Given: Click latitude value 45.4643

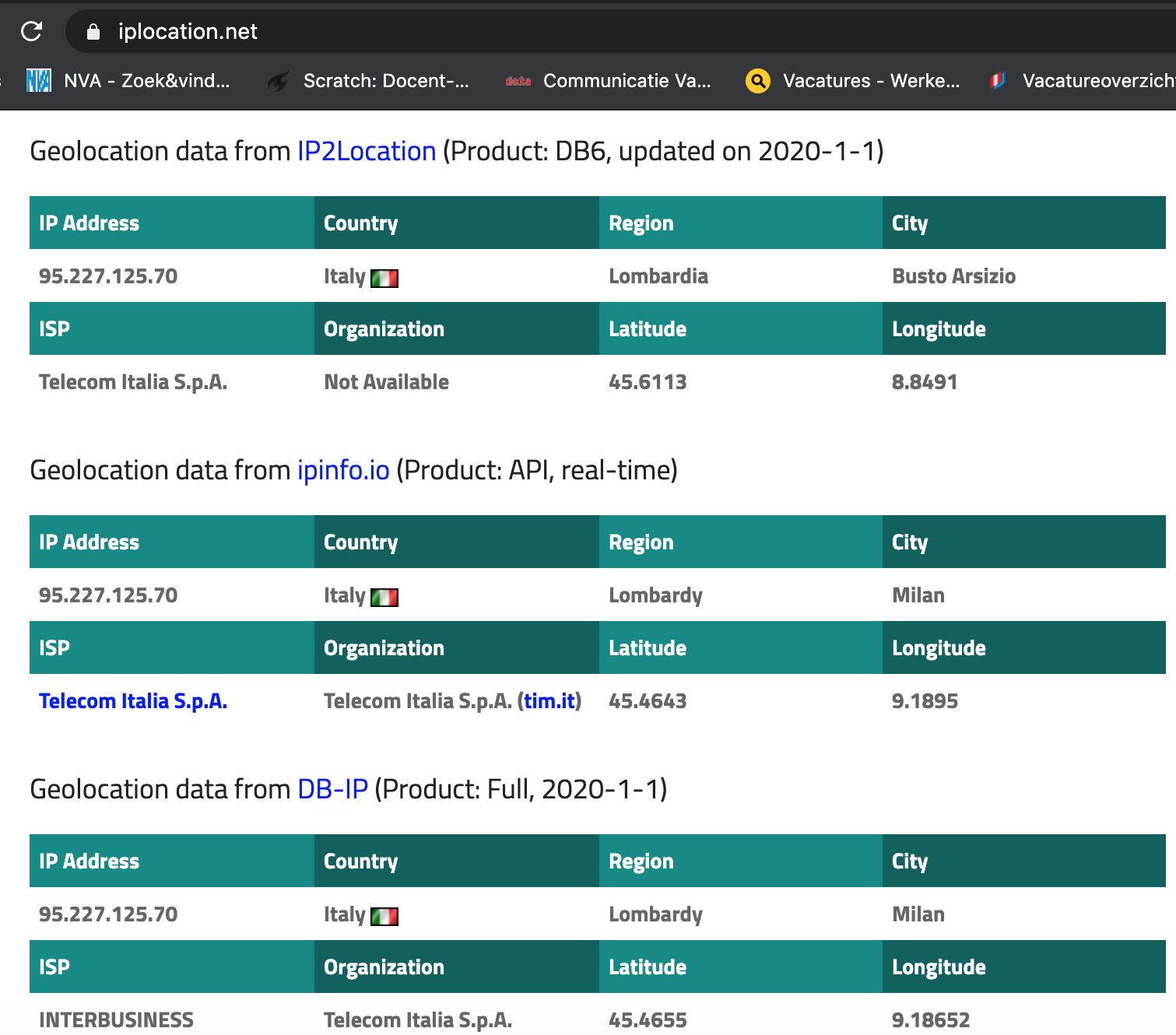Looking at the screenshot, I should [x=648, y=701].
